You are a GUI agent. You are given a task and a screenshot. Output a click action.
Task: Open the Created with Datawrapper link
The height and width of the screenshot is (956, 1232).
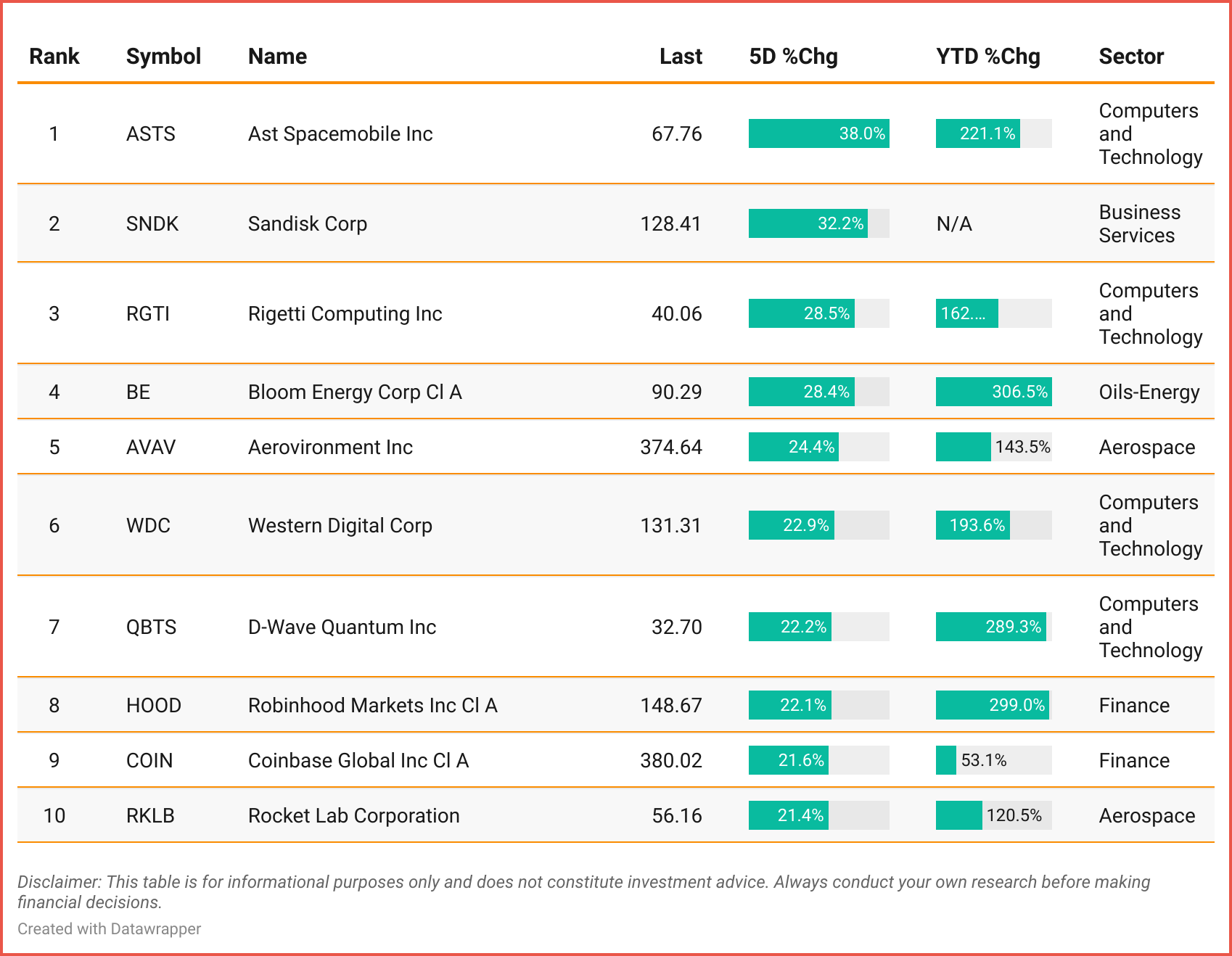109,928
